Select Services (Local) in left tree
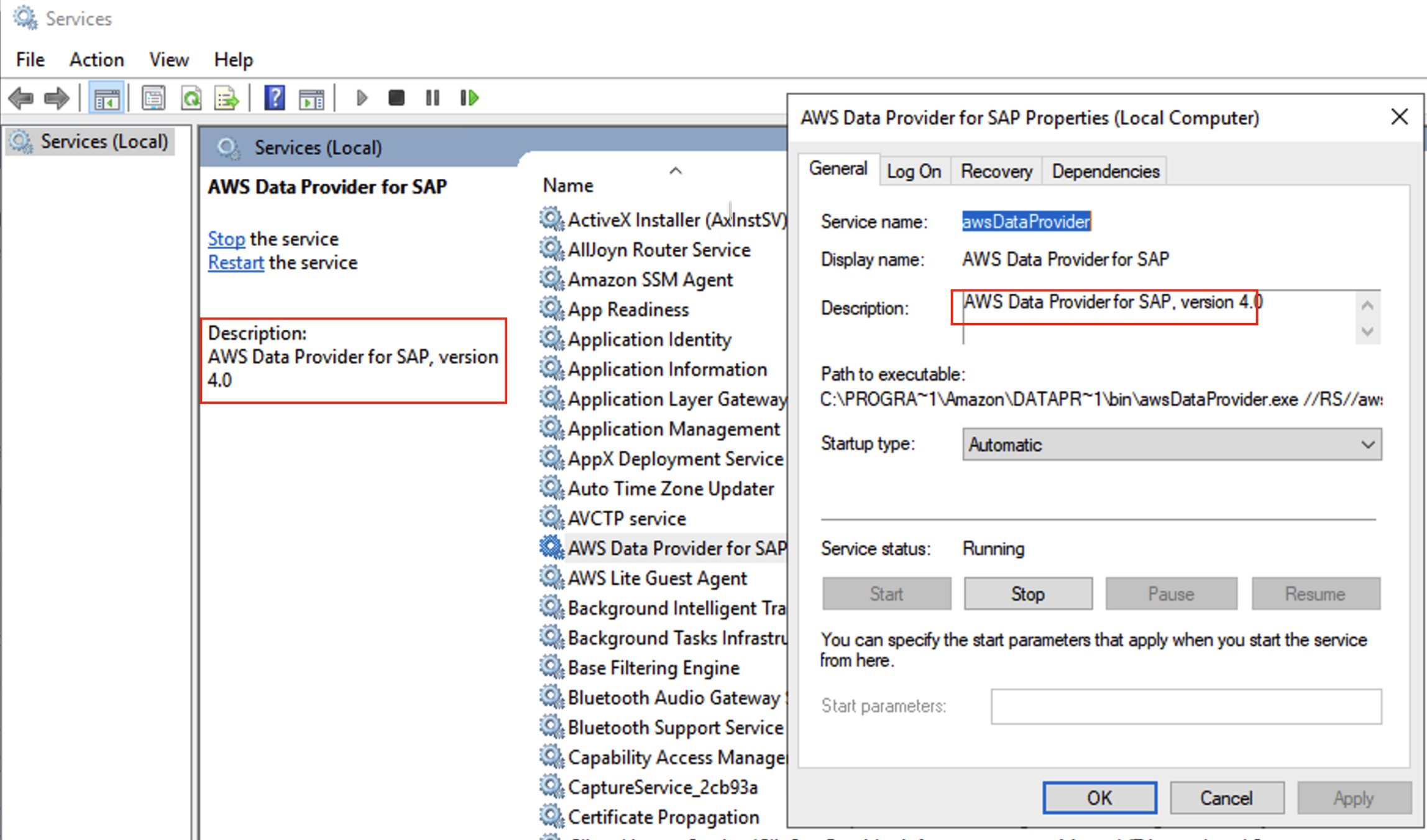This screenshot has height=840, width=1427. 104,142
